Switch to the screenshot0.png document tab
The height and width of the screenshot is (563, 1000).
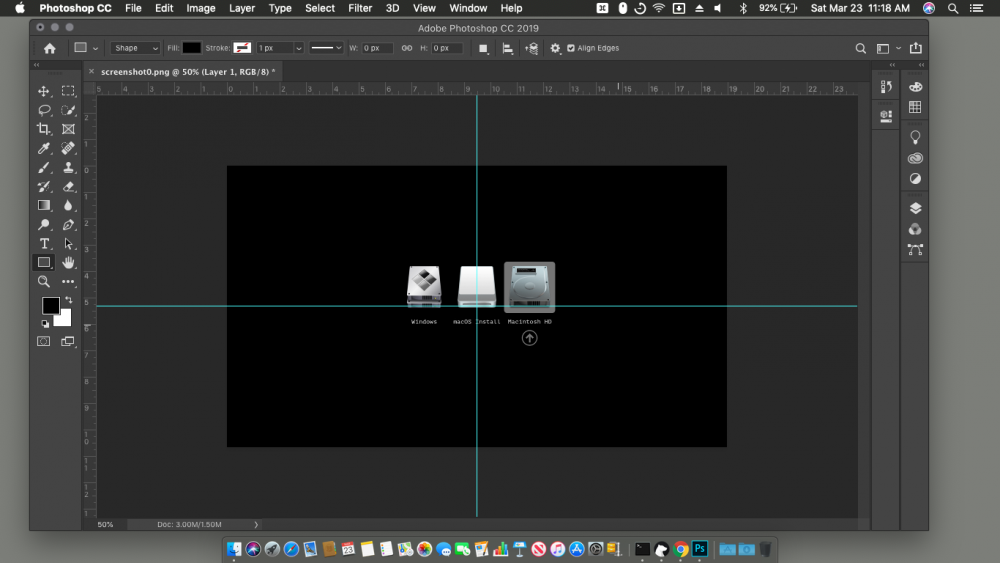pos(188,71)
